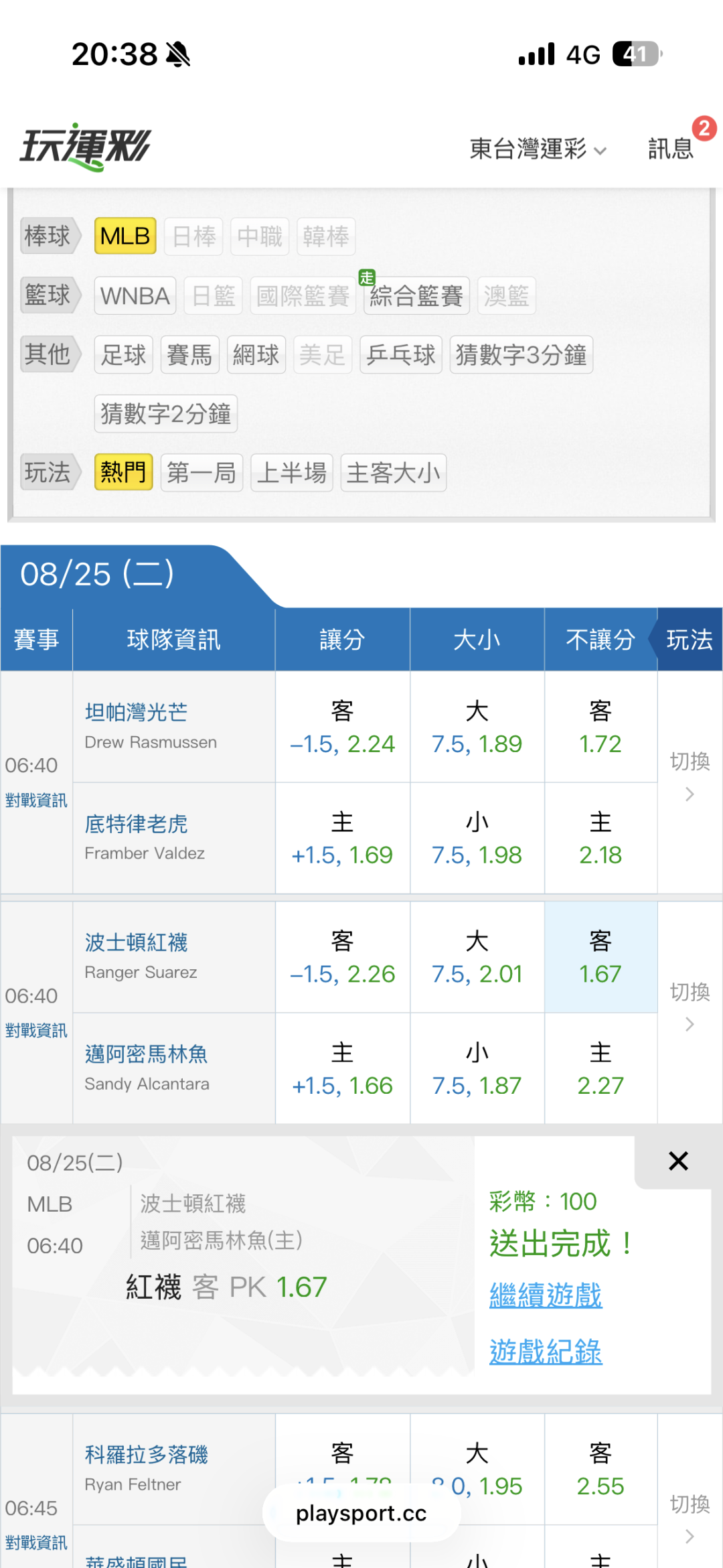
Task: Pick Tampa Bay 客 1.72 moneyline
Action: pyautogui.click(x=600, y=727)
